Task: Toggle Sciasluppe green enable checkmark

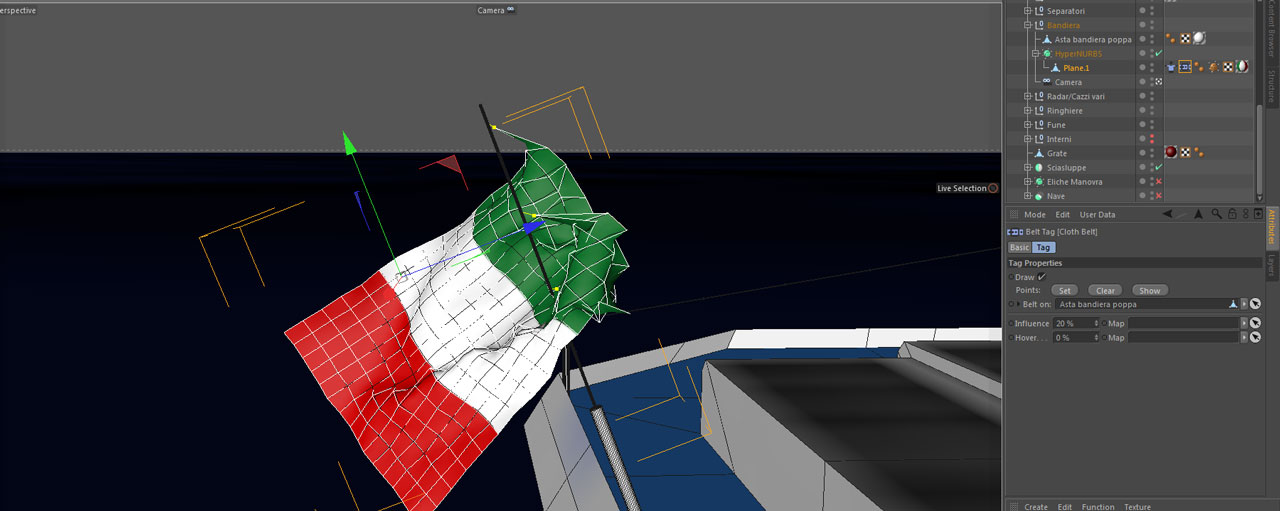Action: 1158,167
